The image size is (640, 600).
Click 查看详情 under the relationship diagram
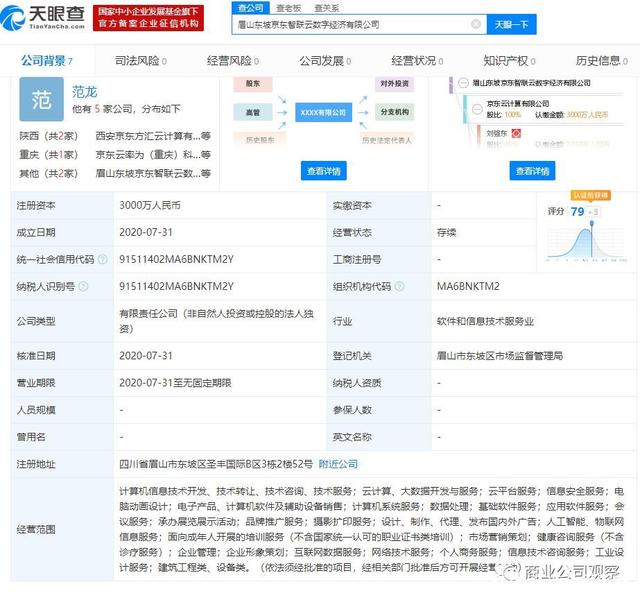tap(324, 171)
